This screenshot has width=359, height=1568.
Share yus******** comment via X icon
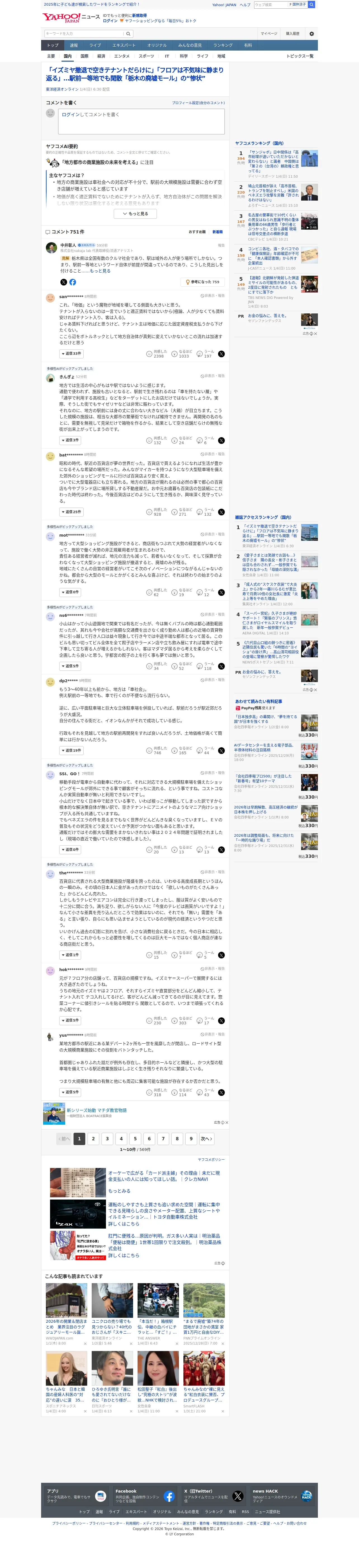pos(221,1092)
